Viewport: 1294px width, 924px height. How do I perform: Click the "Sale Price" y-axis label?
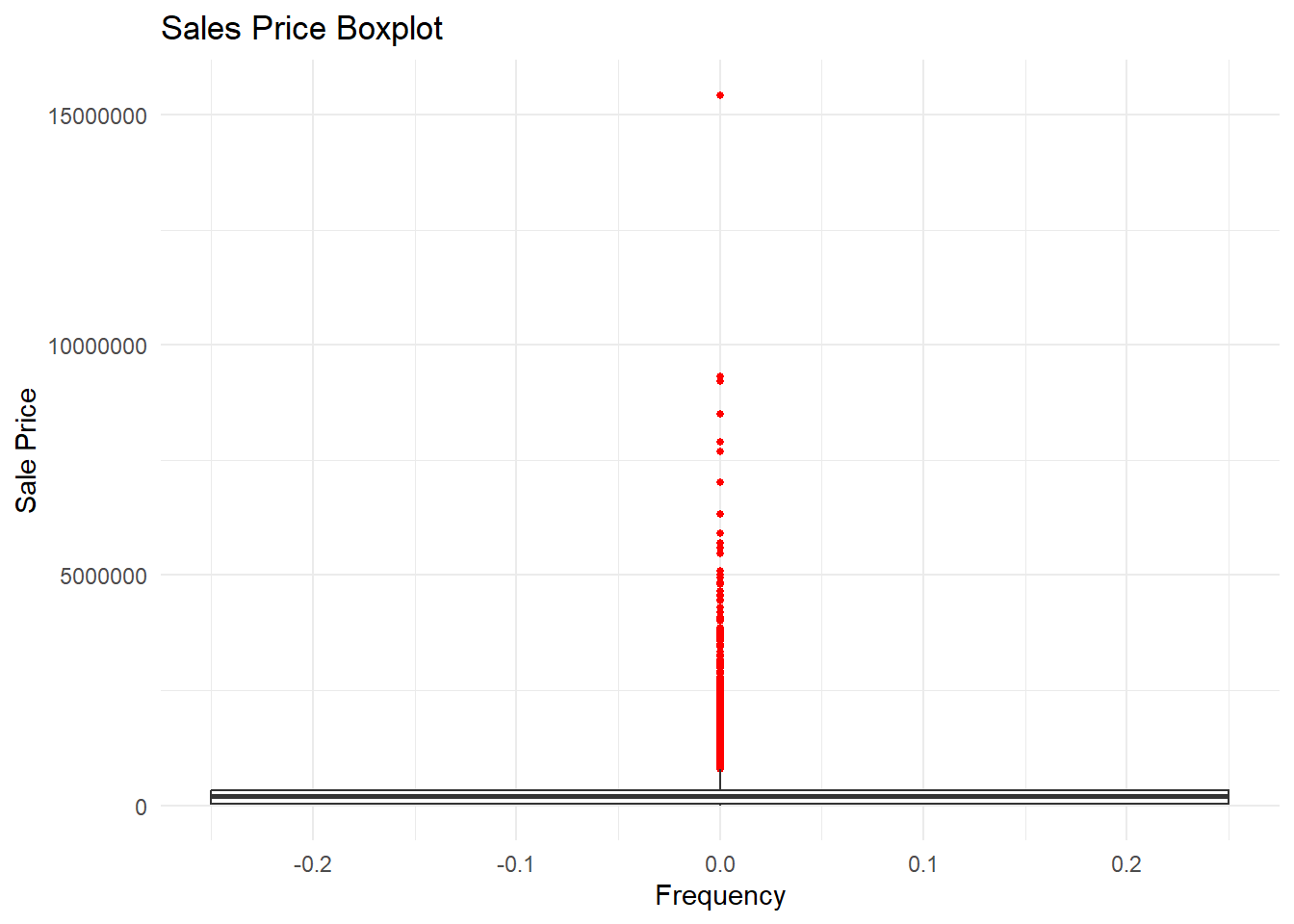(26, 450)
